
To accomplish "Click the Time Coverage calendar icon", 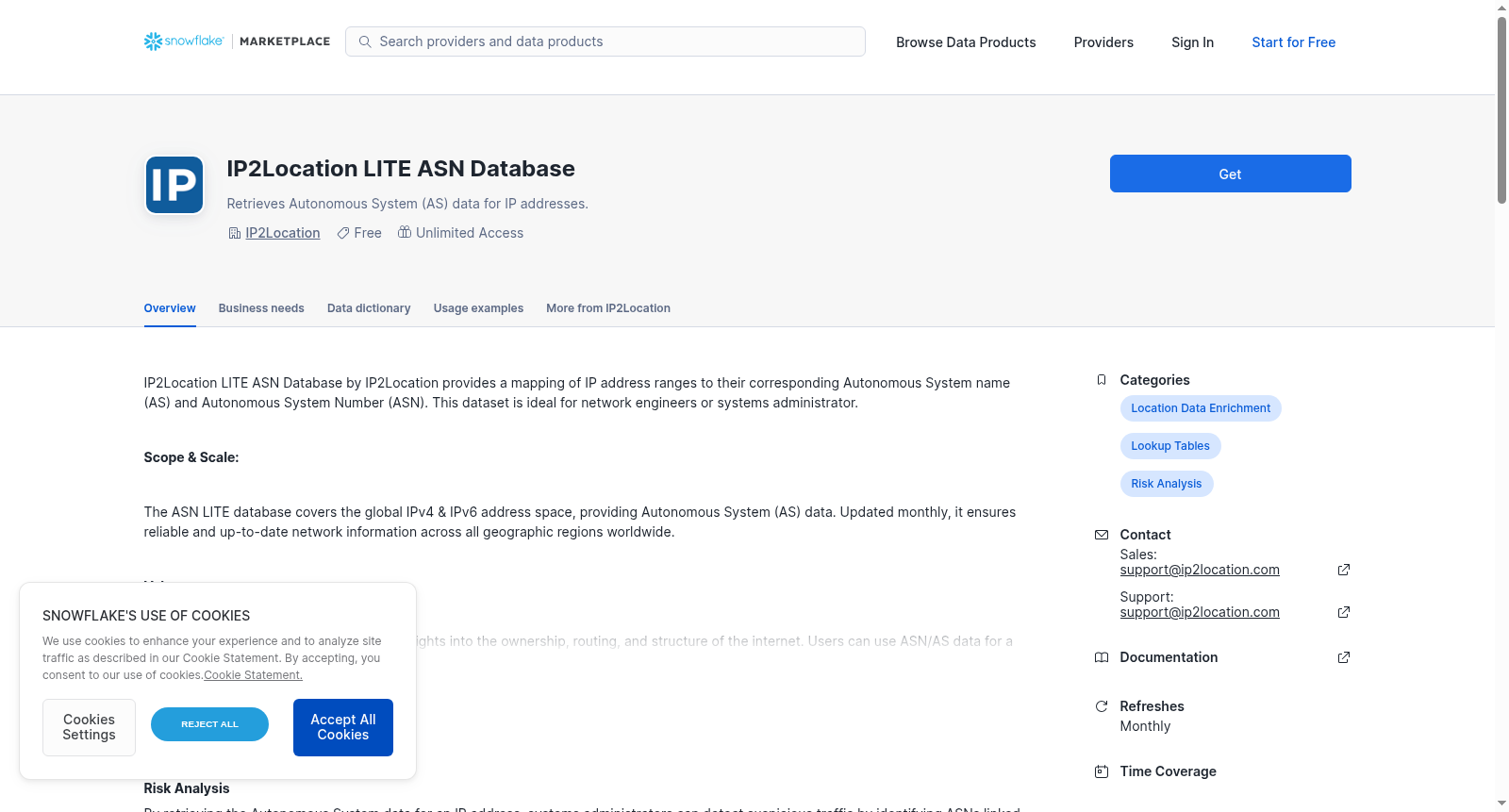I will click(x=1102, y=771).
